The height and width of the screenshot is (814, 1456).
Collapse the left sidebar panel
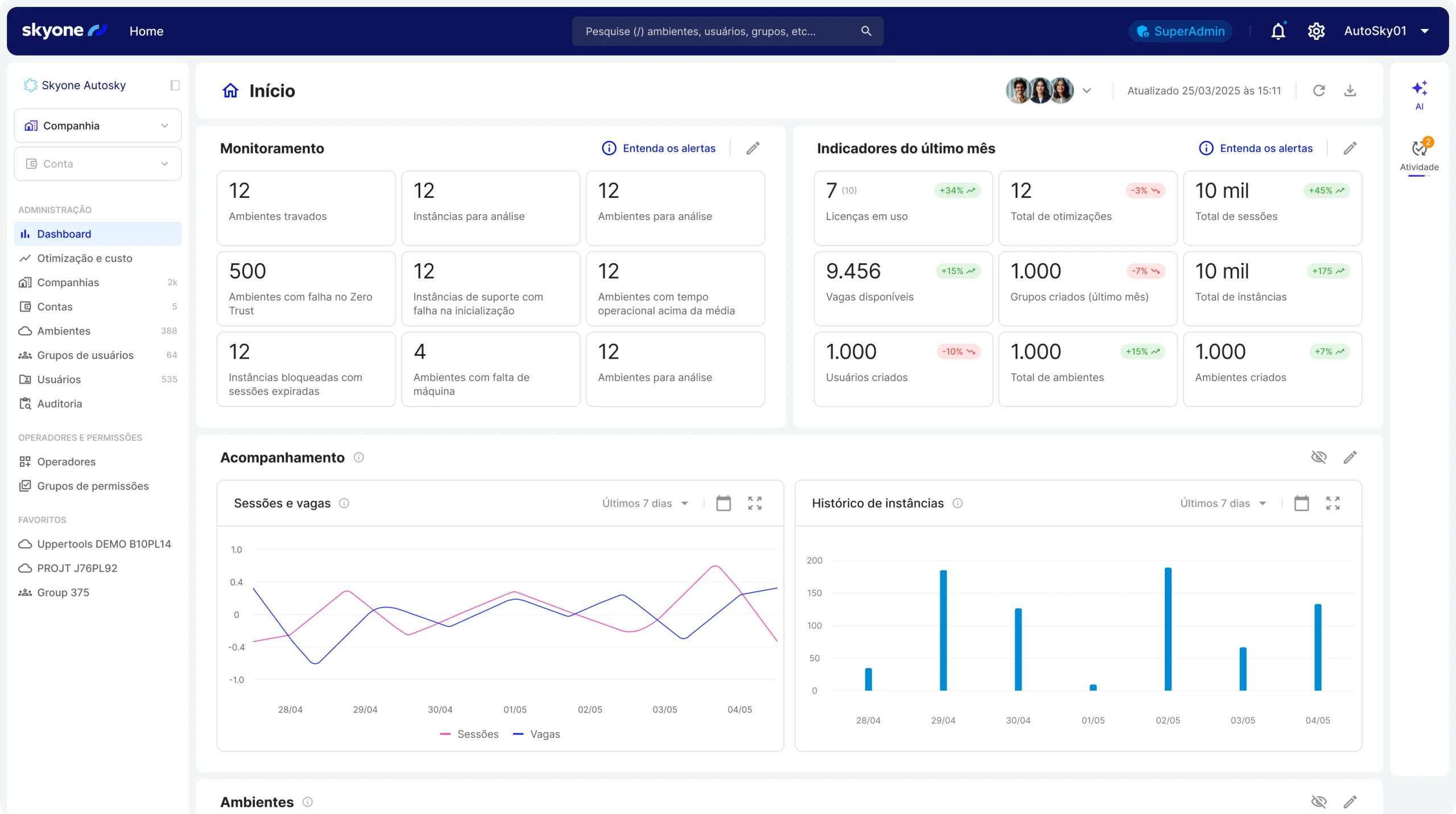[175, 85]
